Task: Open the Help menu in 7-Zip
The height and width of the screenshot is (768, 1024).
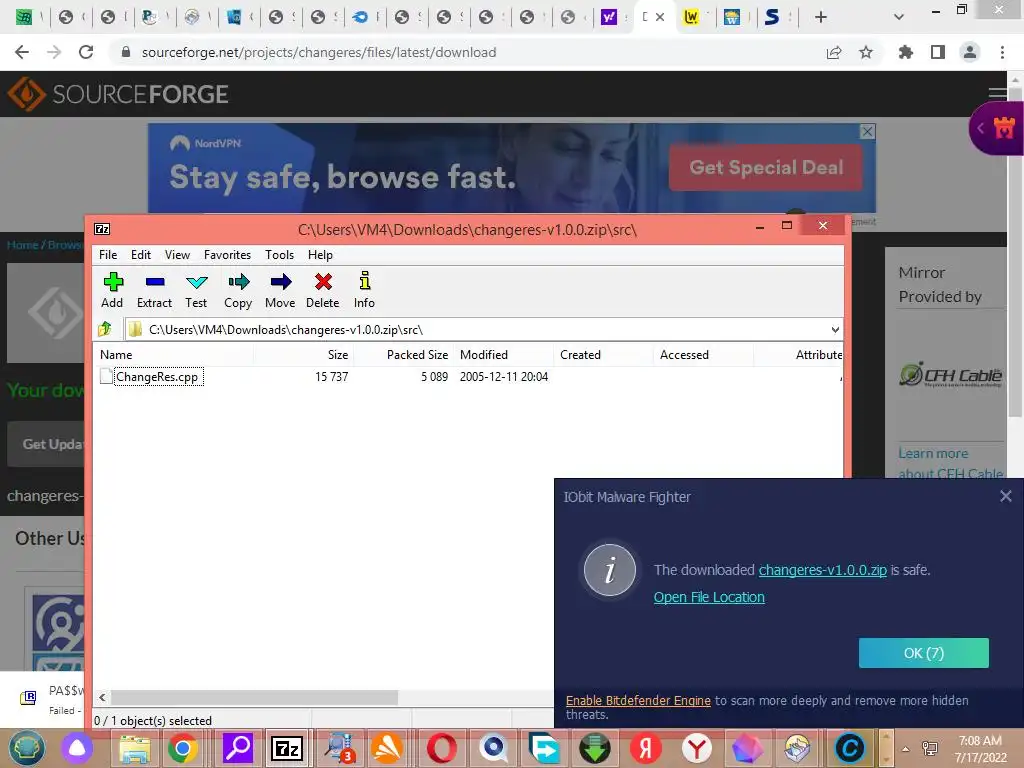Action: (x=320, y=255)
